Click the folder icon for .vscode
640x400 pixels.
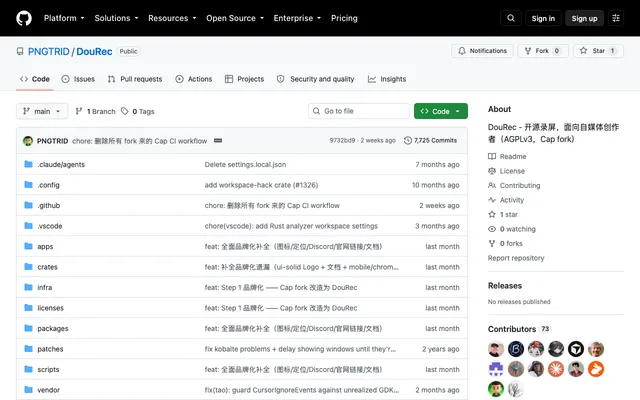tap(28, 225)
